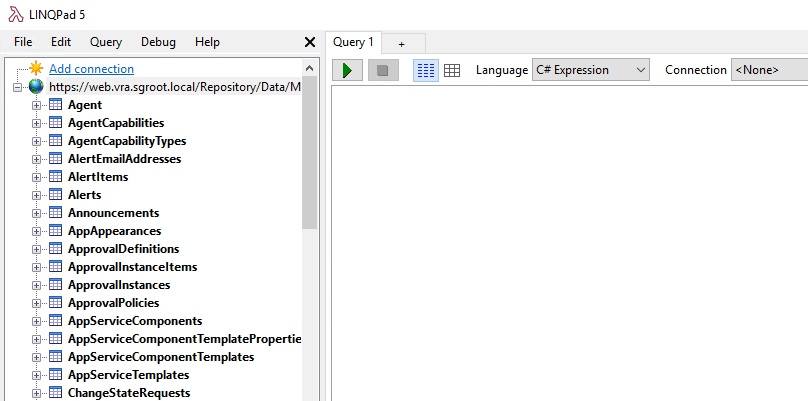Click the table icon beside AppServiceComponentTemplateProperties
The height and width of the screenshot is (401, 808).
(55, 339)
